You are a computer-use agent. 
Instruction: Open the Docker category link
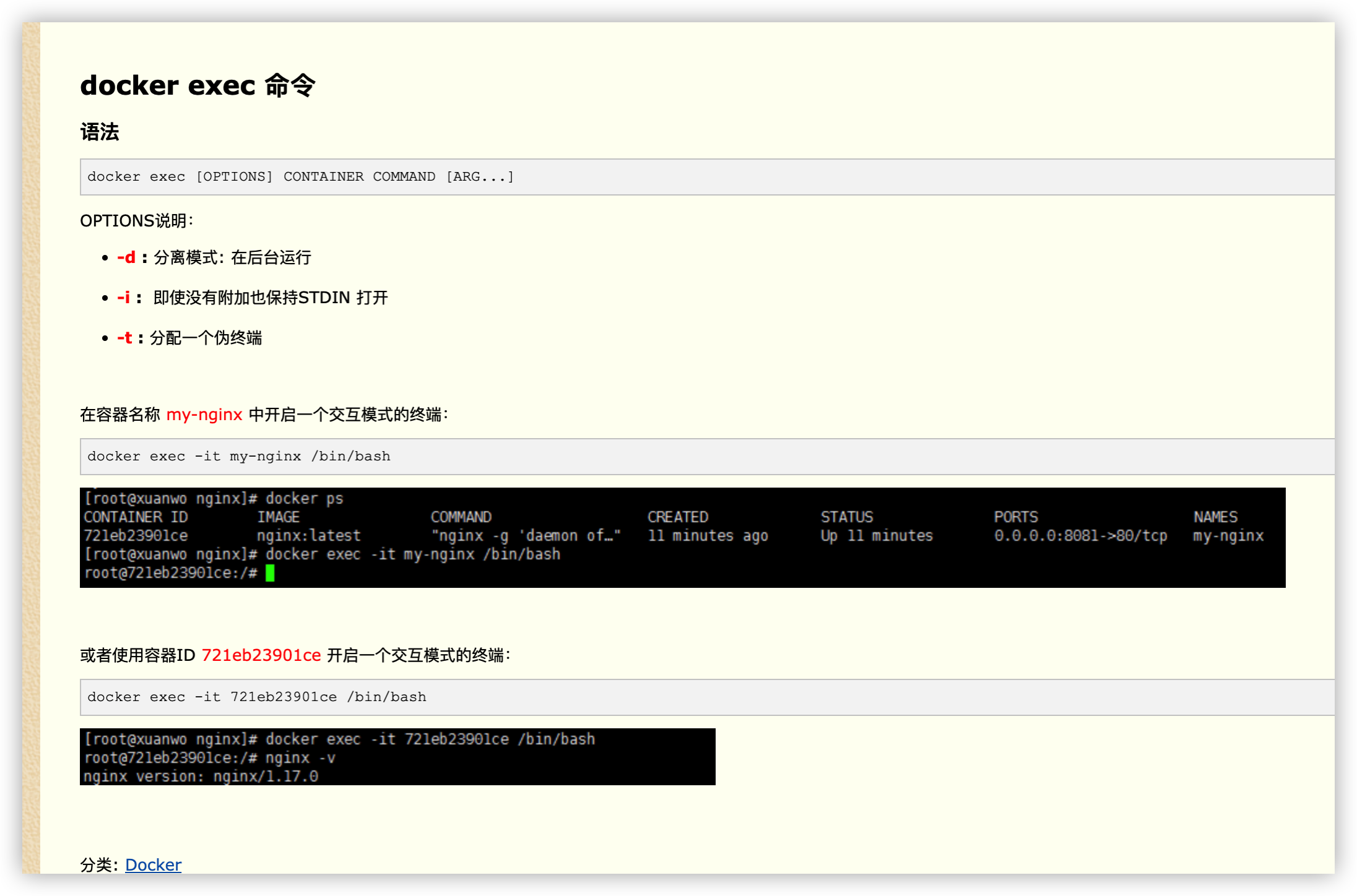pos(153,864)
